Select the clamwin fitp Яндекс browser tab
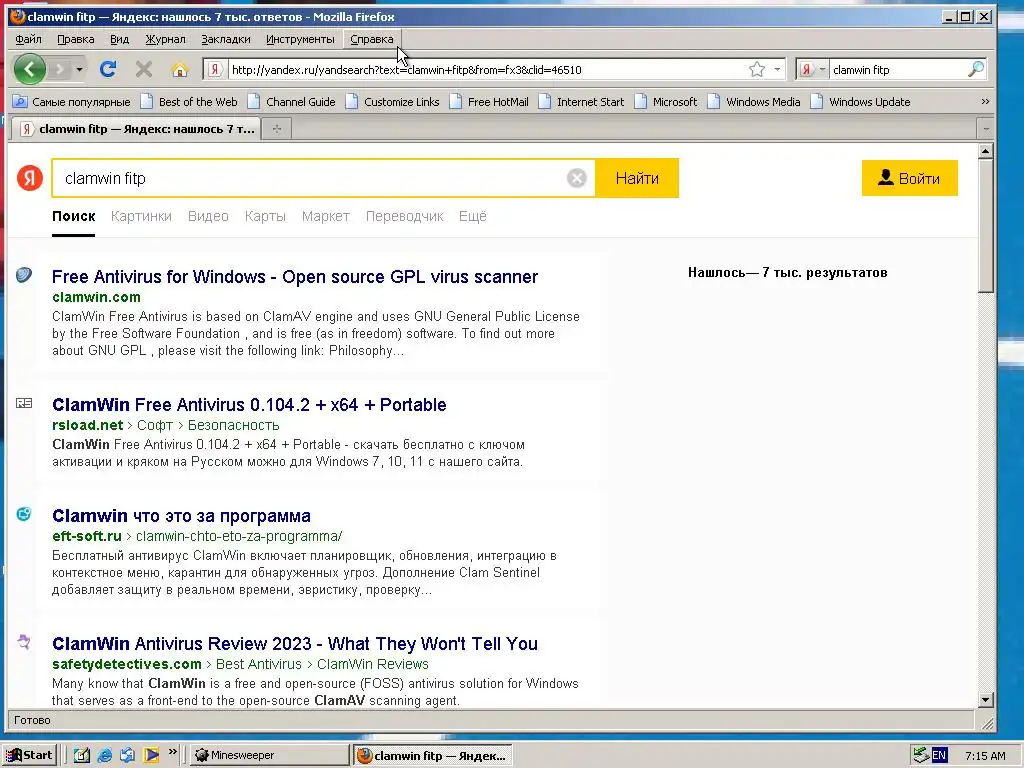The image size is (1024, 768). (135, 129)
